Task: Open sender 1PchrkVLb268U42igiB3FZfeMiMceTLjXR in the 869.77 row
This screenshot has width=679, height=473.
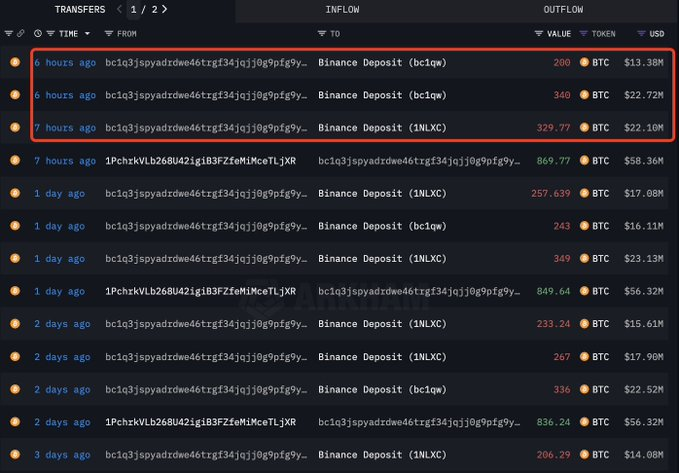Action: click(x=200, y=161)
